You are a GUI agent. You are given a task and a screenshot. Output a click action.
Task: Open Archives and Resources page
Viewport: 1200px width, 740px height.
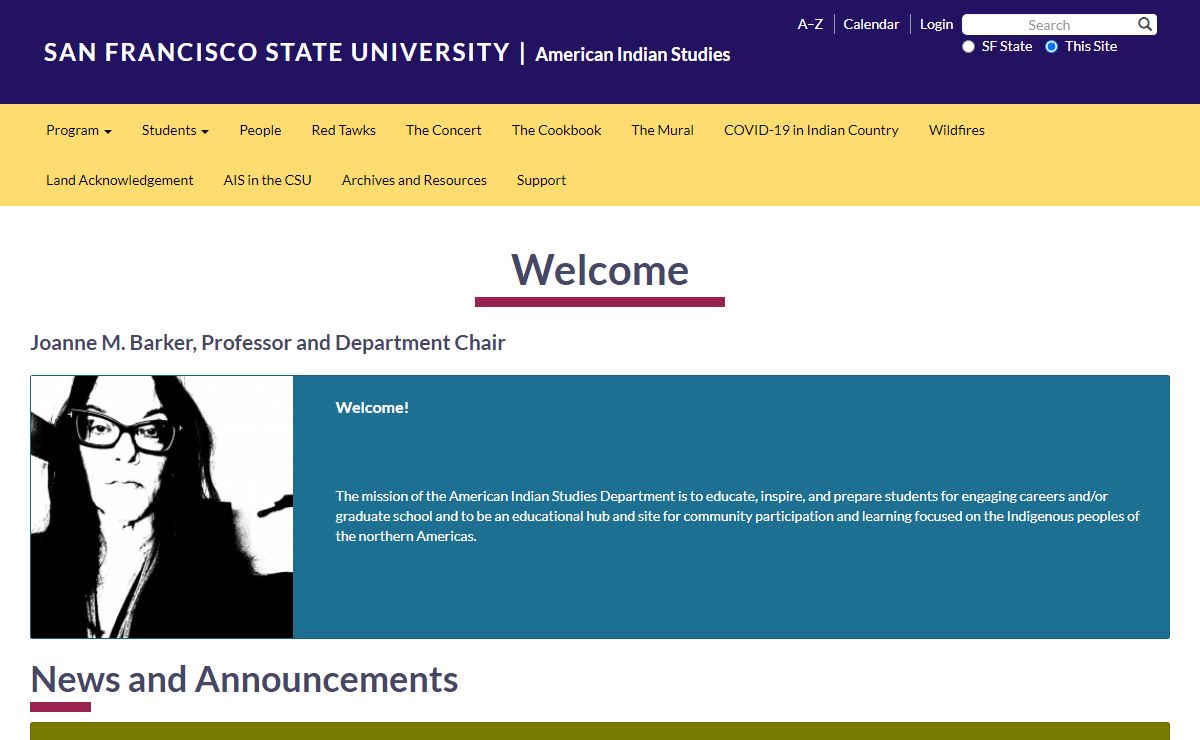414,180
